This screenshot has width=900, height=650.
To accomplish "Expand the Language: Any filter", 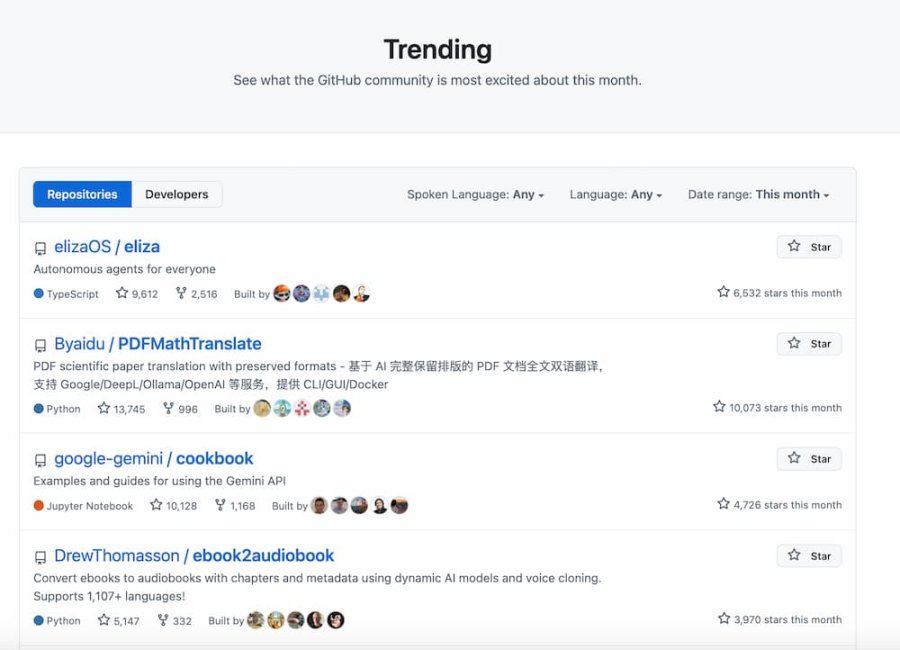I will 615,195.
